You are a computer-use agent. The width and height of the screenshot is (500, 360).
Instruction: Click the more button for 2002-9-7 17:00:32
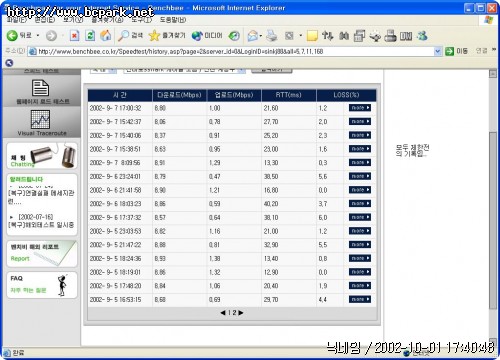coord(360,108)
